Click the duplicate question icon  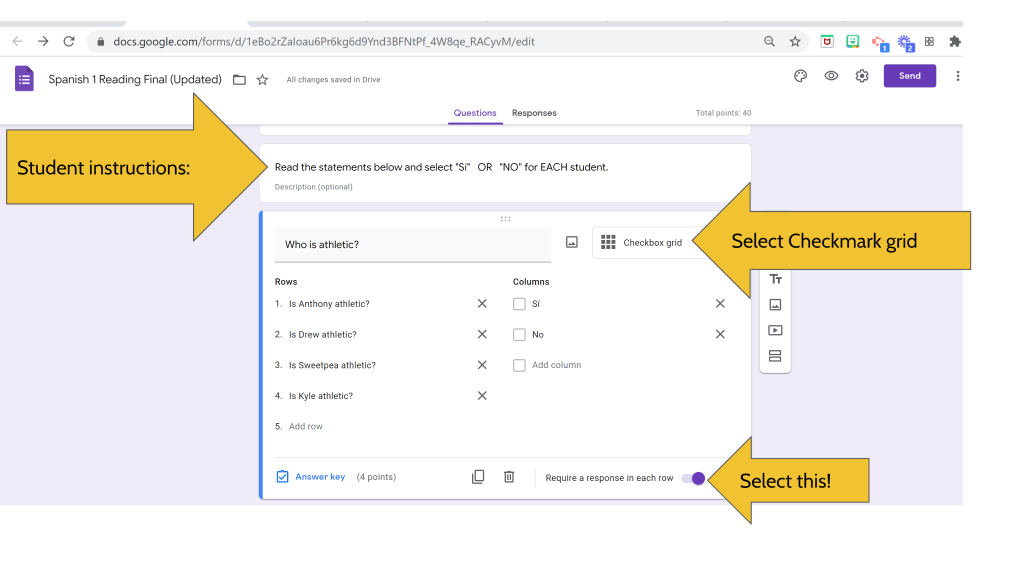click(478, 477)
